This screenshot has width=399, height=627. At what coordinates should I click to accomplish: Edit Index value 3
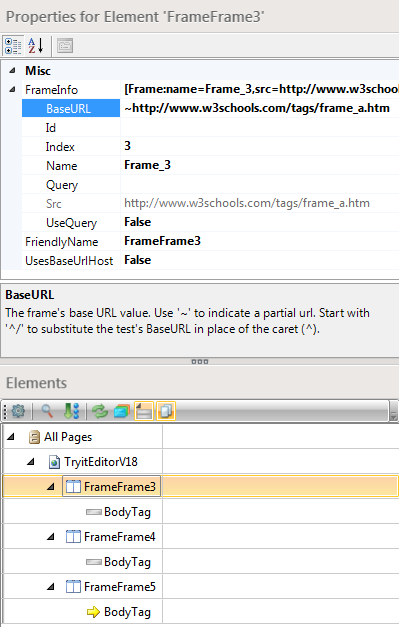point(260,146)
